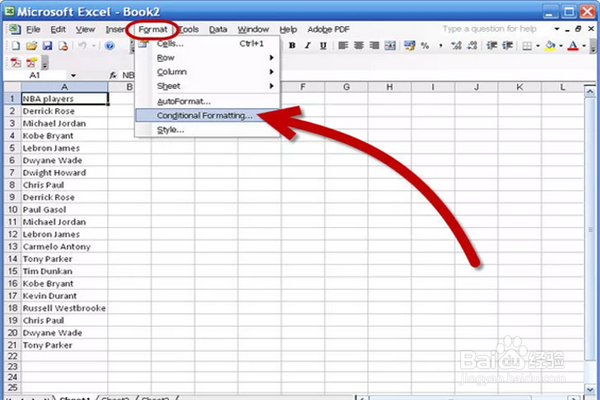The width and height of the screenshot is (600, 400).
Task: Click Increase Indent icon
Action: point(507,46)
